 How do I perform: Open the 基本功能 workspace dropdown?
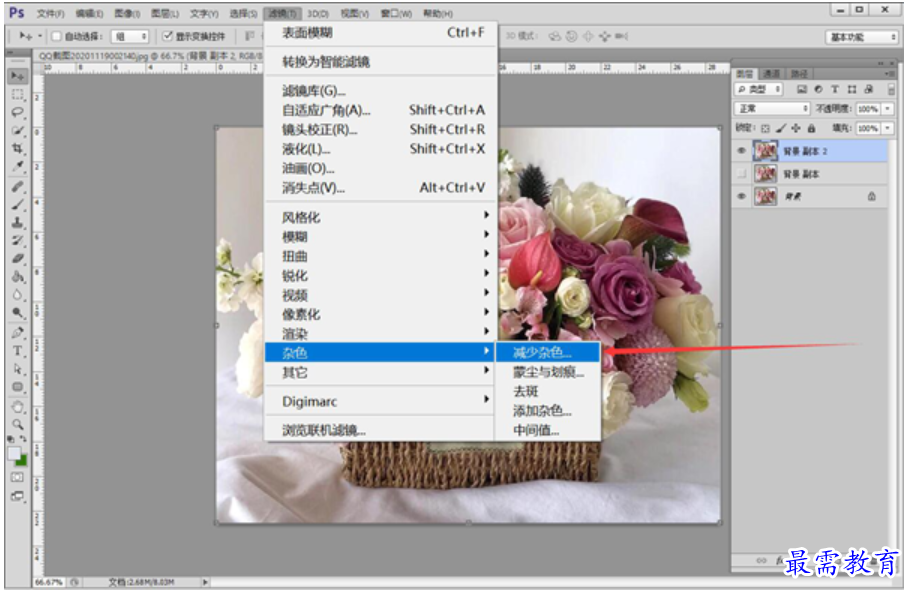coord(861,37)
